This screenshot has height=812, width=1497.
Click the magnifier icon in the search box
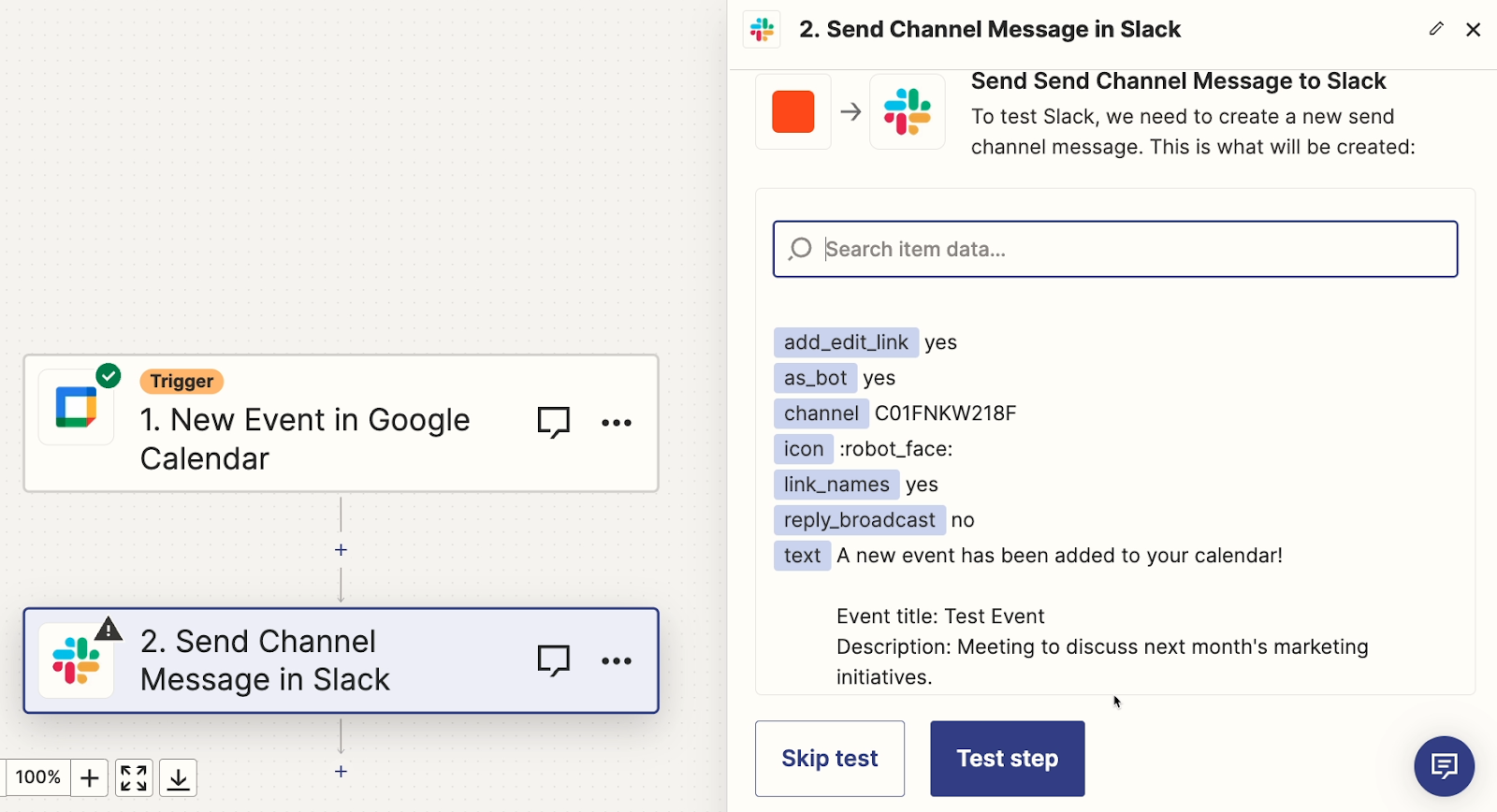tap(800, 249)
